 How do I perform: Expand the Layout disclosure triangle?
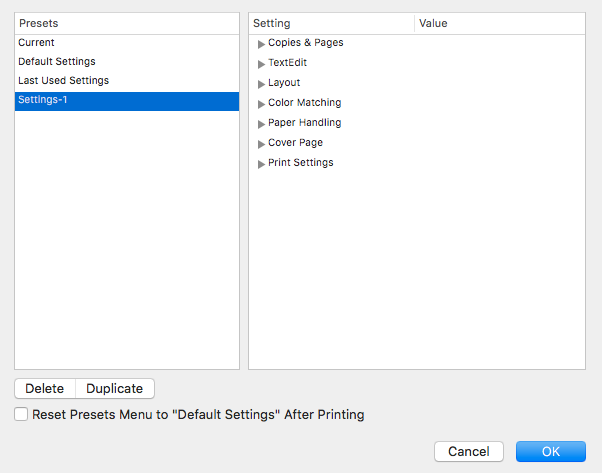(261, 84)
